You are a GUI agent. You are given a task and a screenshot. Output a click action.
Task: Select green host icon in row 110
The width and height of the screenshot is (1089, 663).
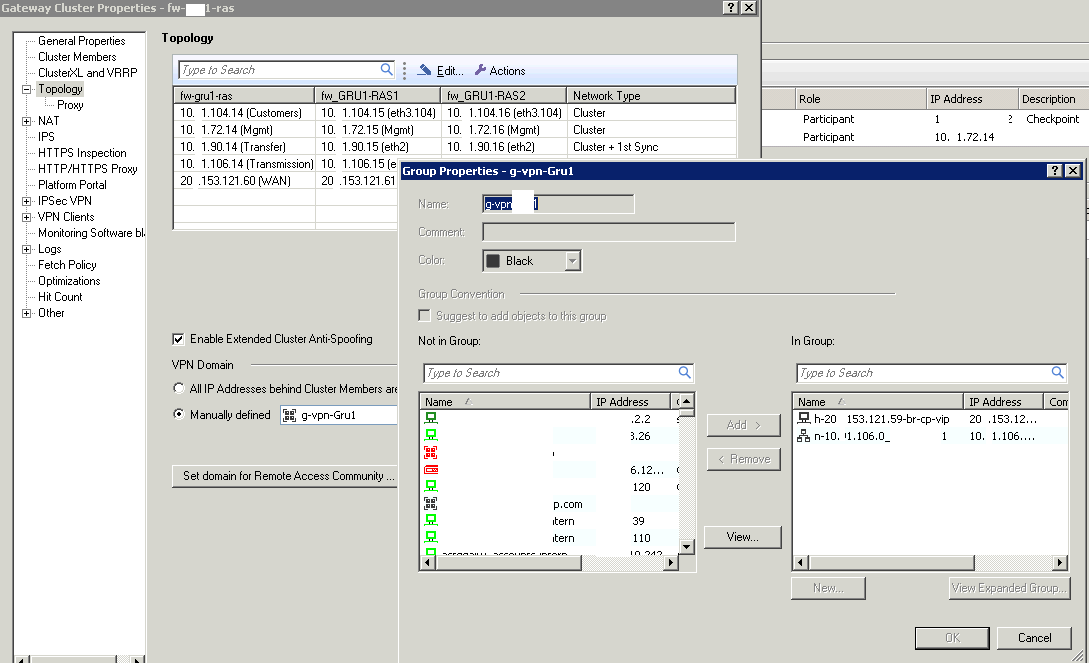[x=431, y=537]
